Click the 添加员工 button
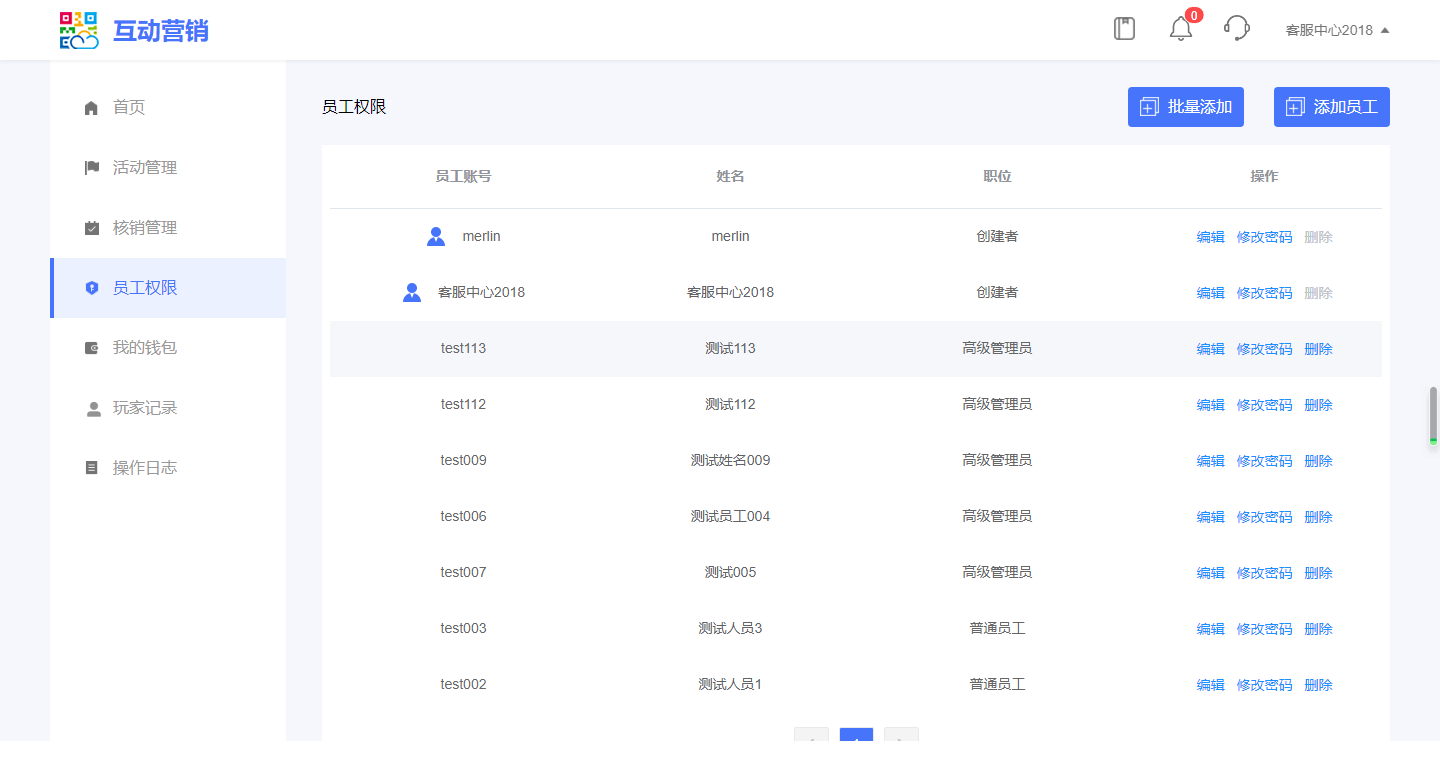 (x=1332, y=107)
